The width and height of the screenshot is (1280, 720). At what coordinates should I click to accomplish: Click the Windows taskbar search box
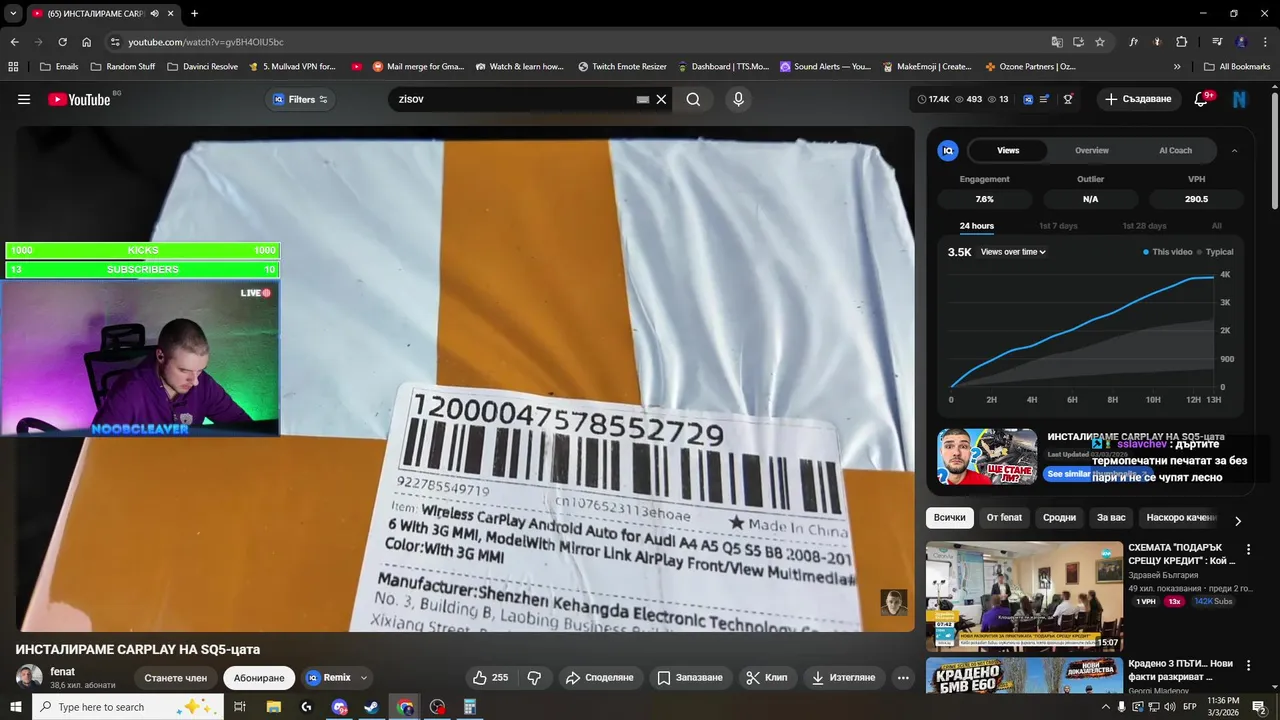pyautogui.click(x=127, y=707)
